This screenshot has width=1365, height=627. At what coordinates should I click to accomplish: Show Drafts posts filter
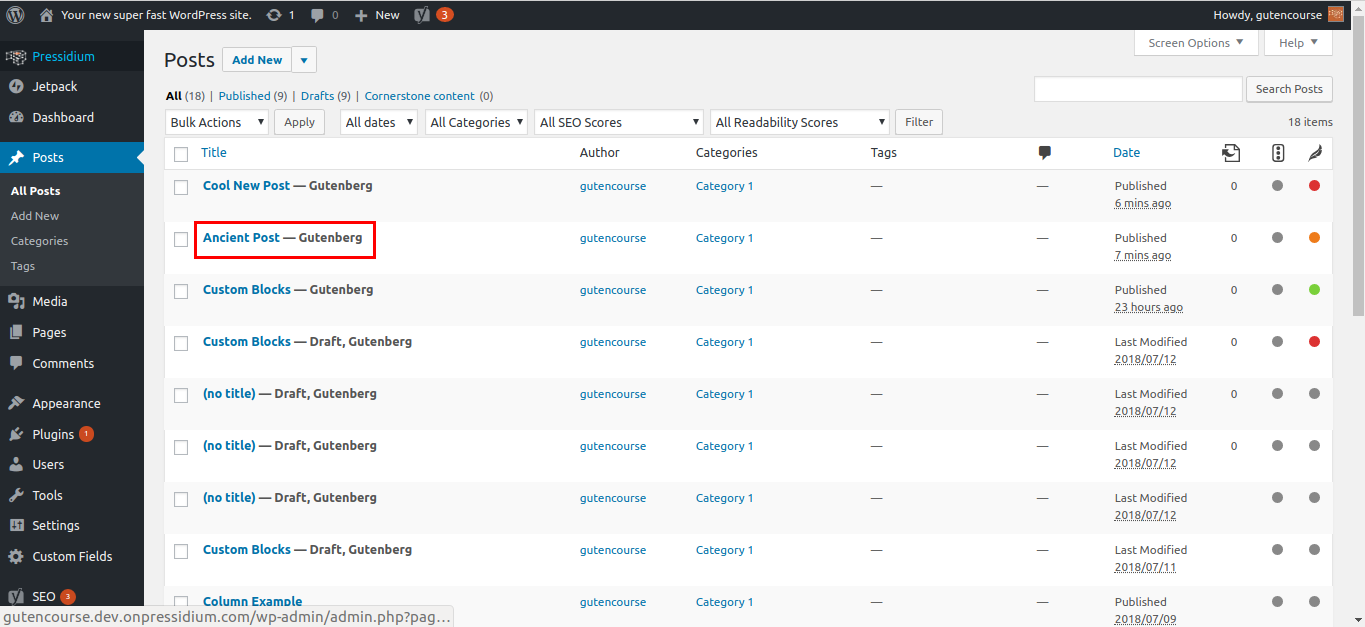(x=317, y=96)
